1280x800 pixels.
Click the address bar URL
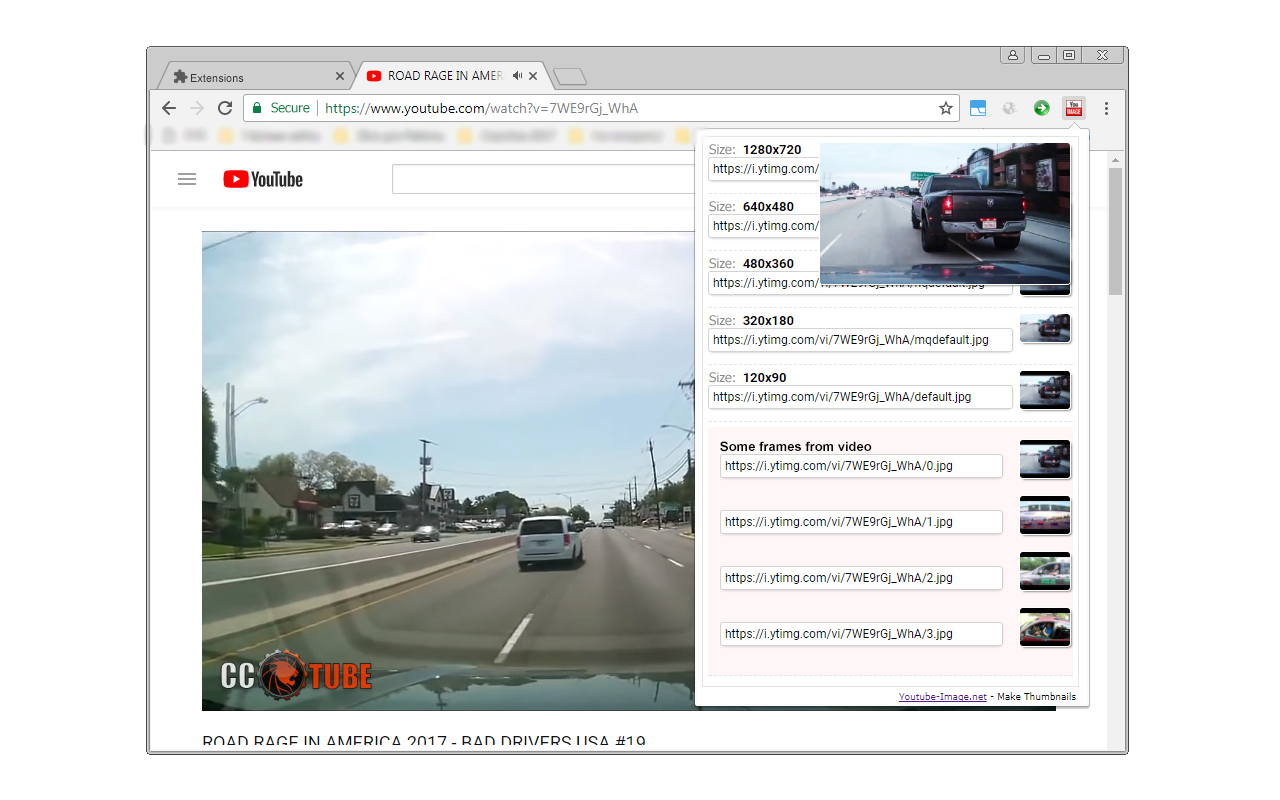481,108
